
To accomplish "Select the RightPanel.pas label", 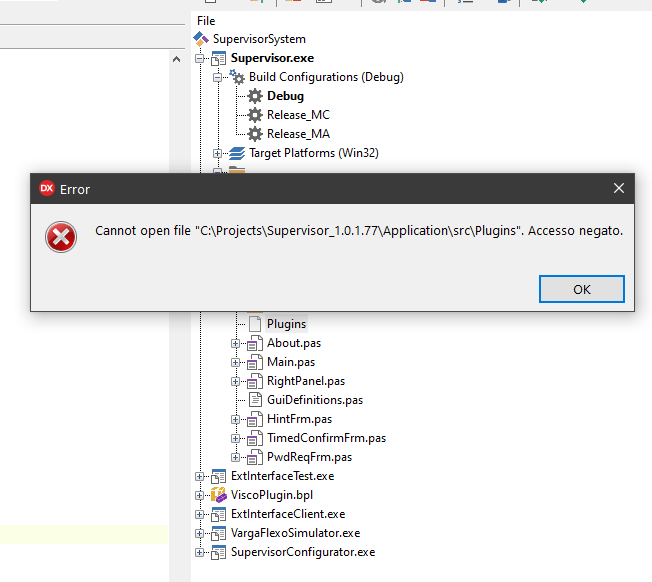I will [306, 381].
